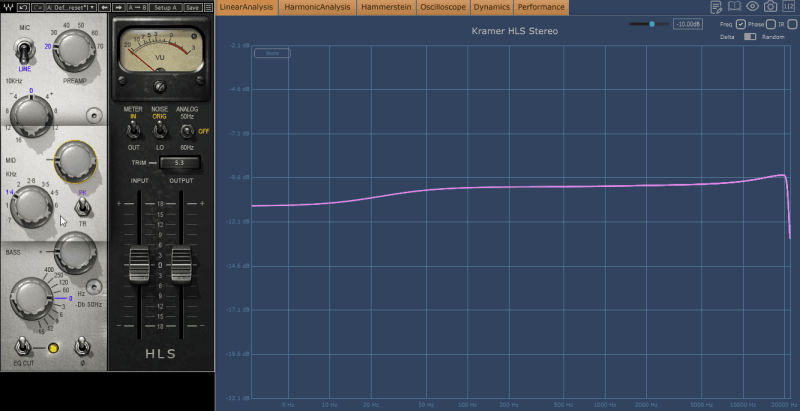
Task: Click the Waves logo icon
Action: pyautogui.click(x=7, y=7)
